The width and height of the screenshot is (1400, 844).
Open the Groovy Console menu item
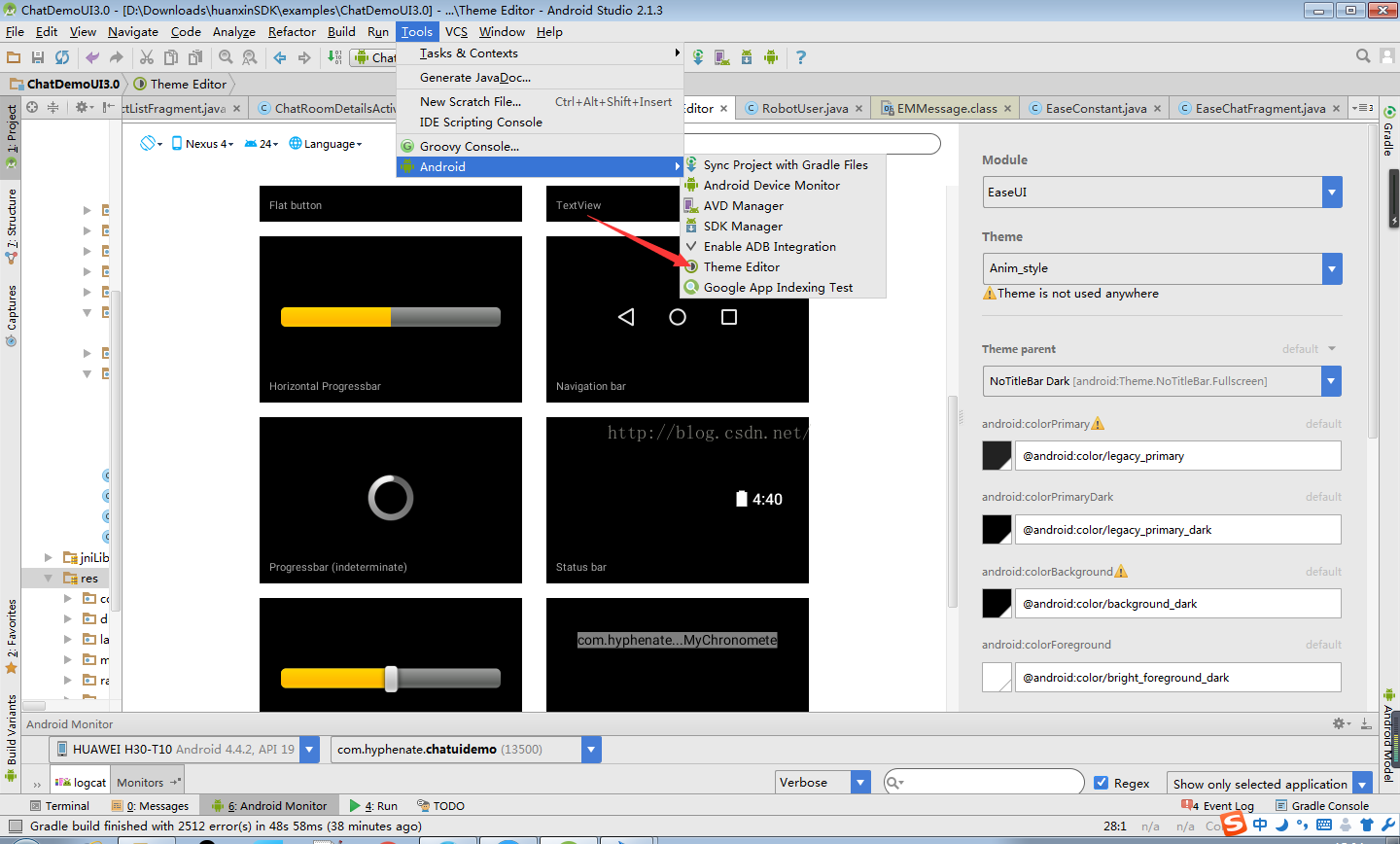pos(541,147)
